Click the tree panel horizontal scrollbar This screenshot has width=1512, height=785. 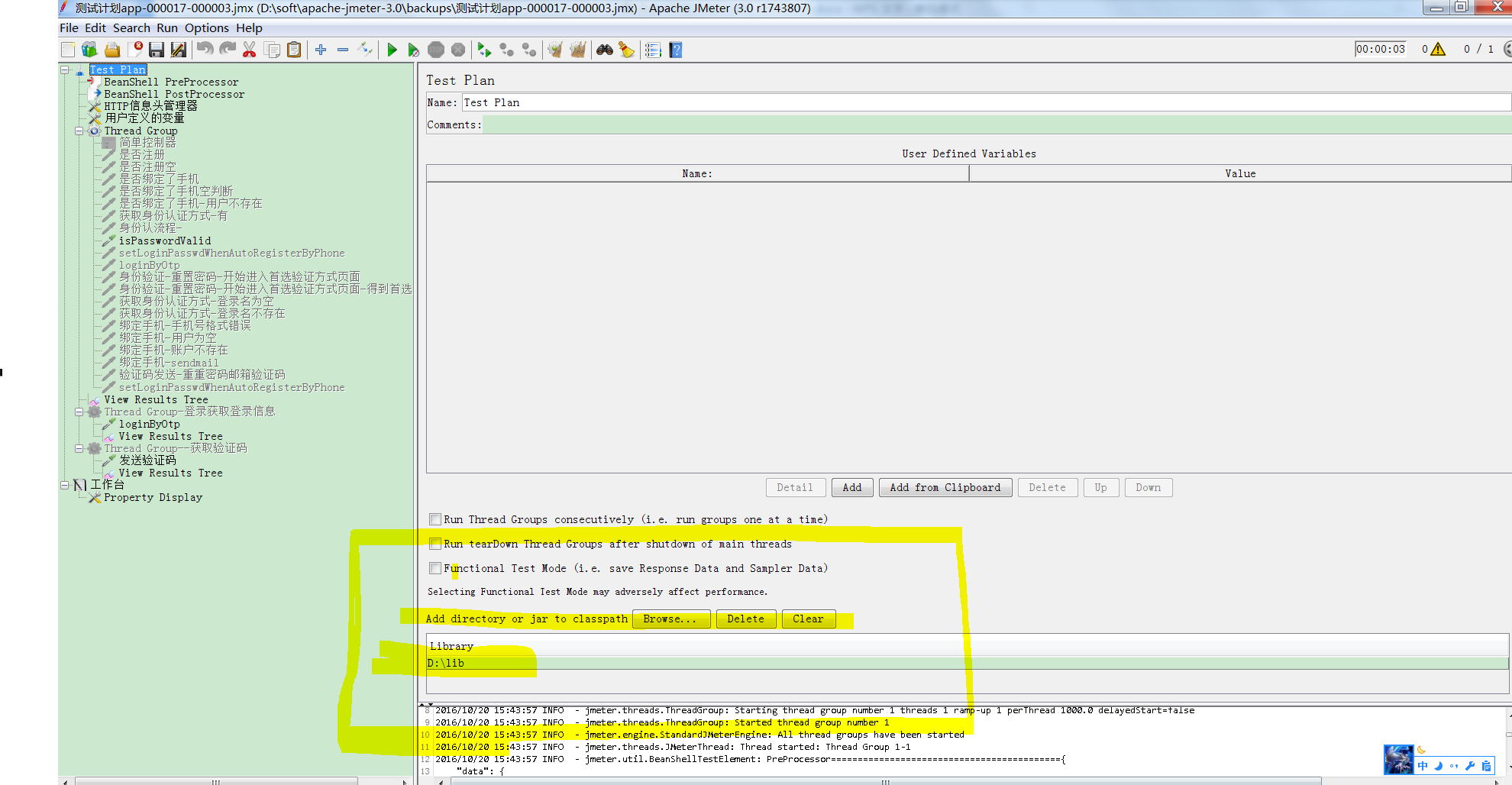pyautogui.click(x=216, y=781)
